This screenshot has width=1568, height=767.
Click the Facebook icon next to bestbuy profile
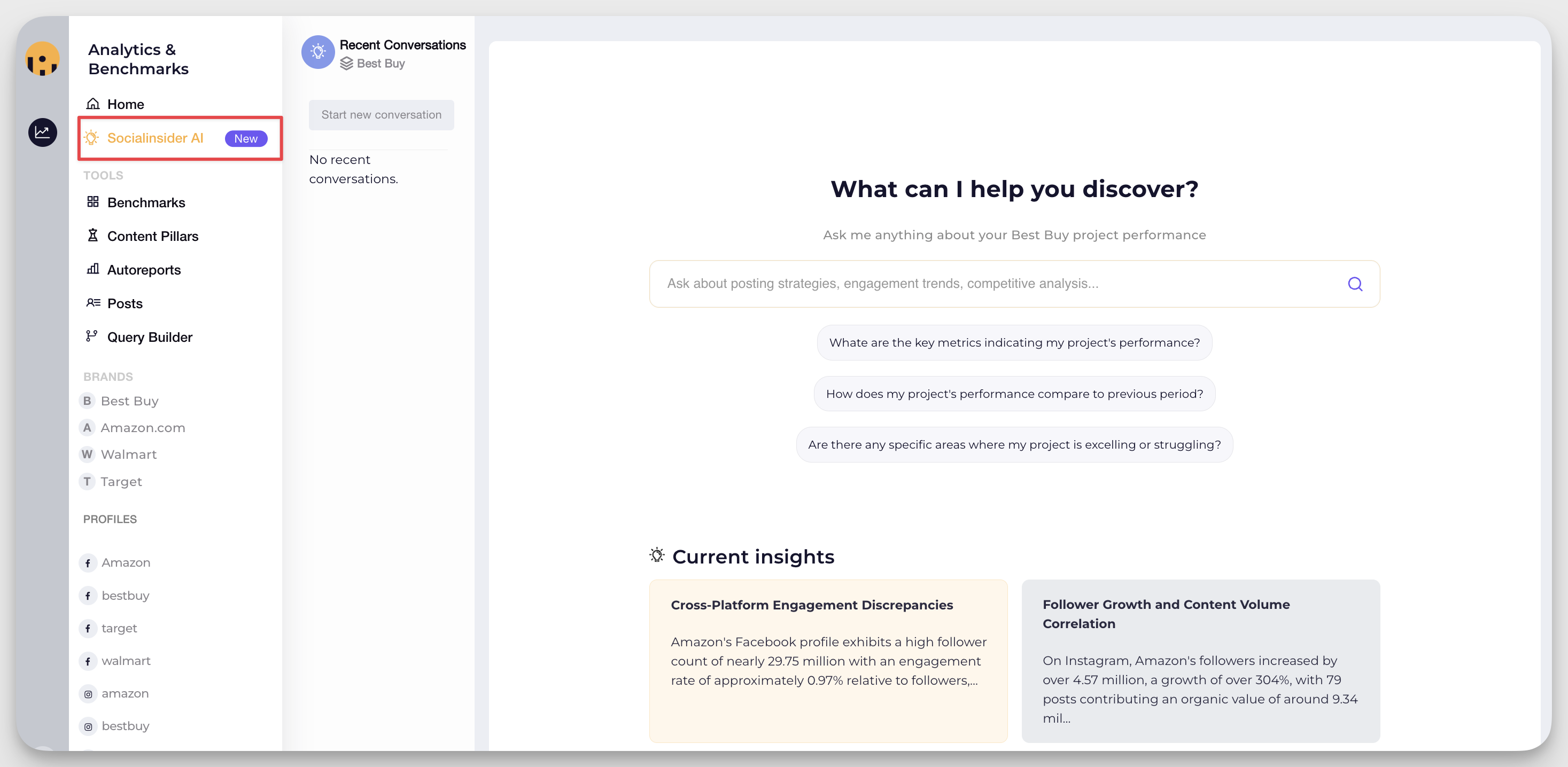pos(88,596)
